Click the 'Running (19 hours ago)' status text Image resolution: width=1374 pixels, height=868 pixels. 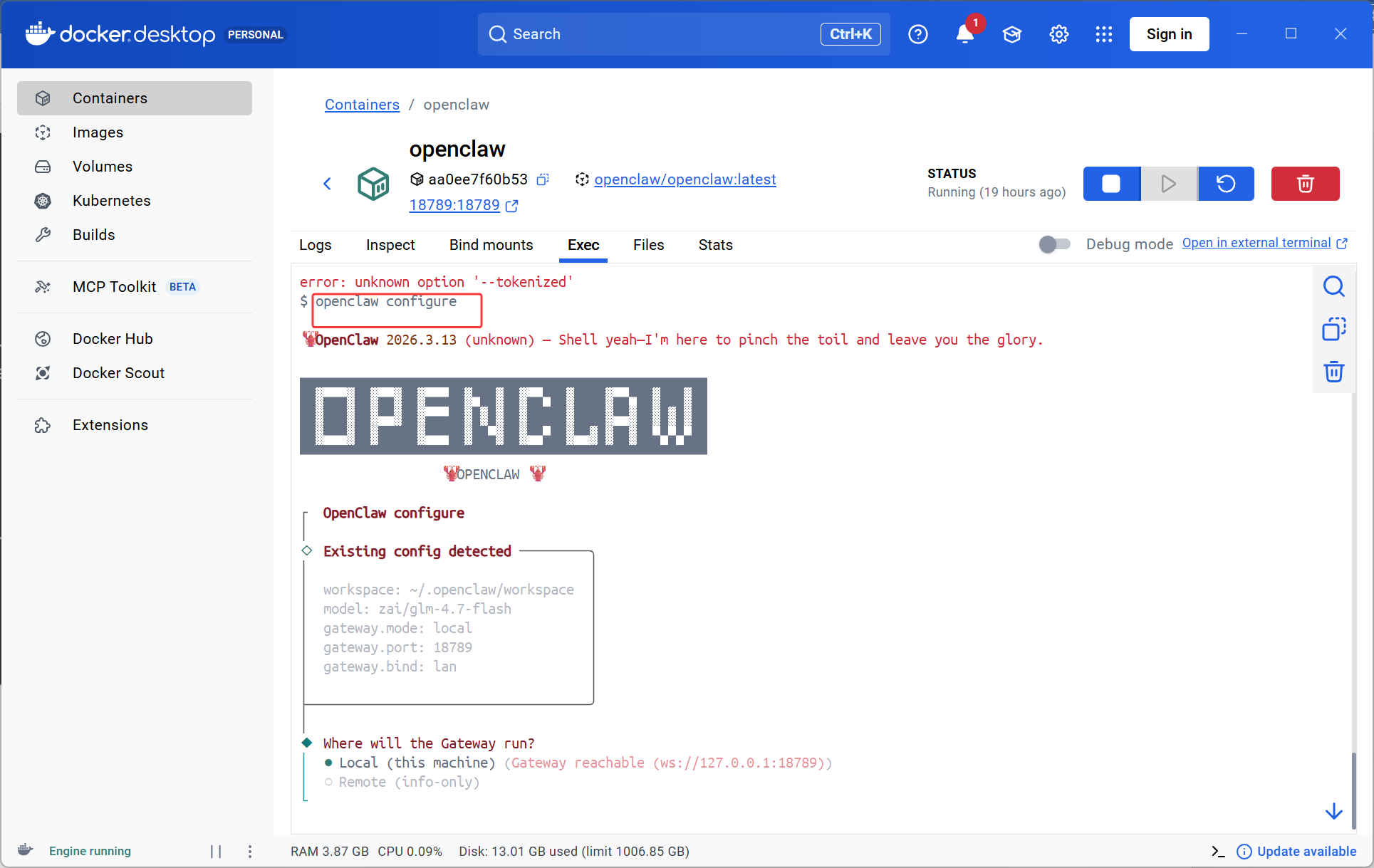coord(996,192)
